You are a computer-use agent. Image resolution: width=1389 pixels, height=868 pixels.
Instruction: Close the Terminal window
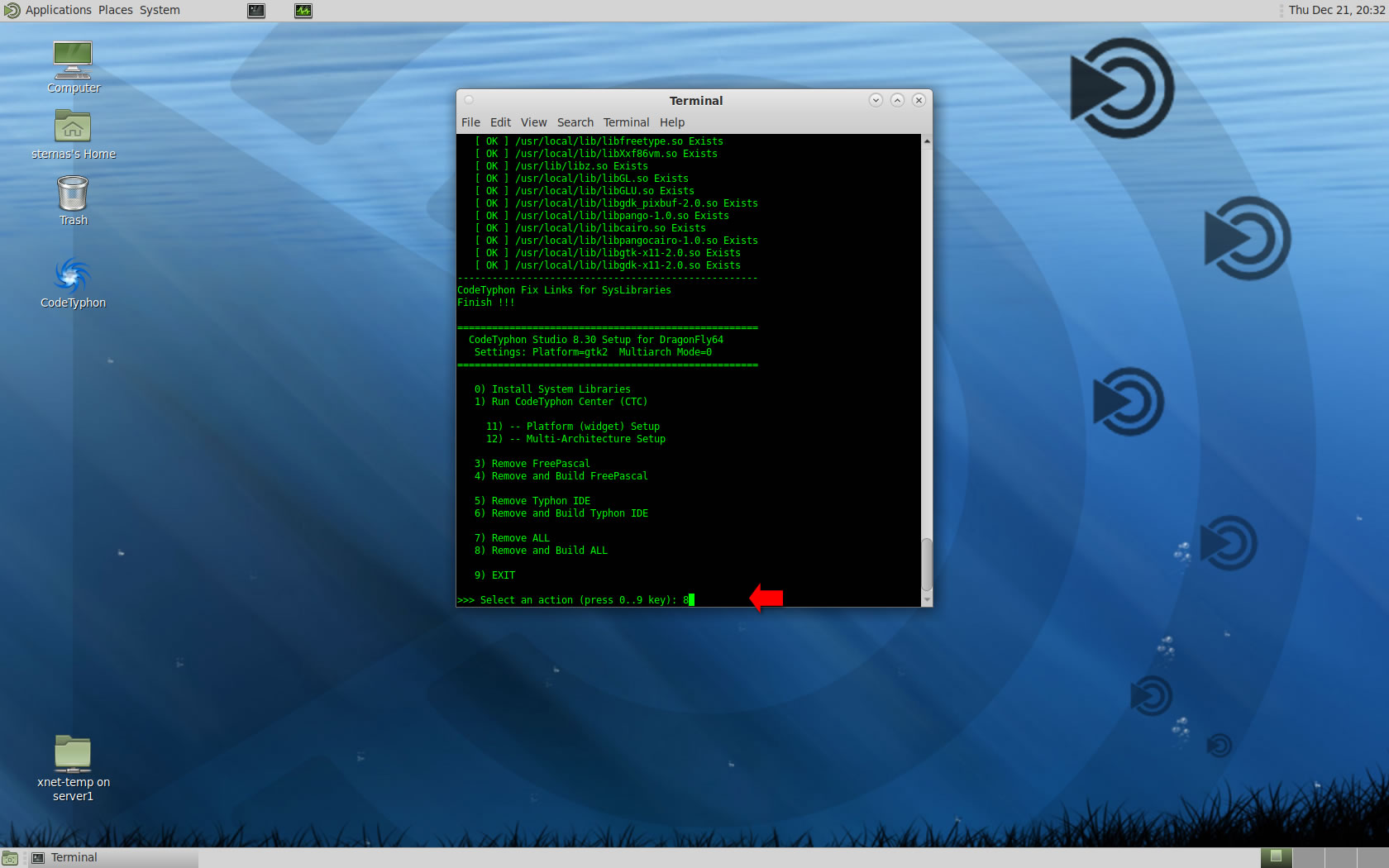pos(919,100)
